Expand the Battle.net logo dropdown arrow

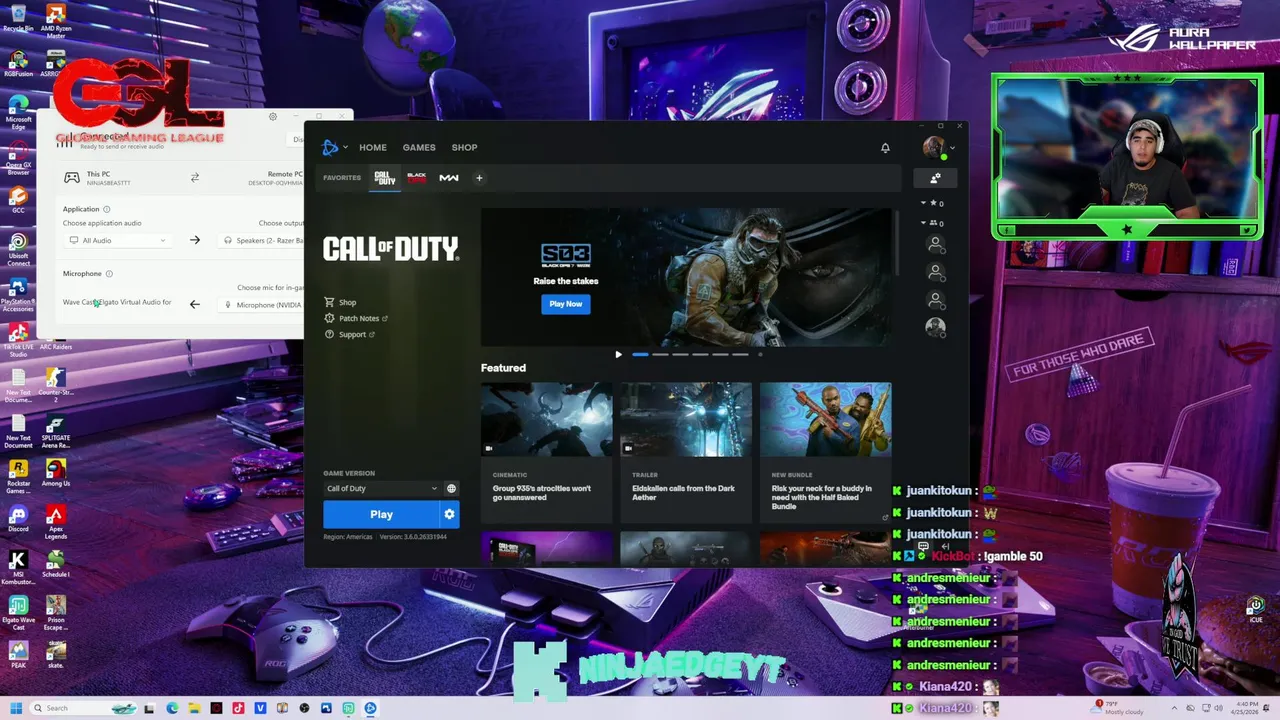pyautogui.click(x=346, y=148)
